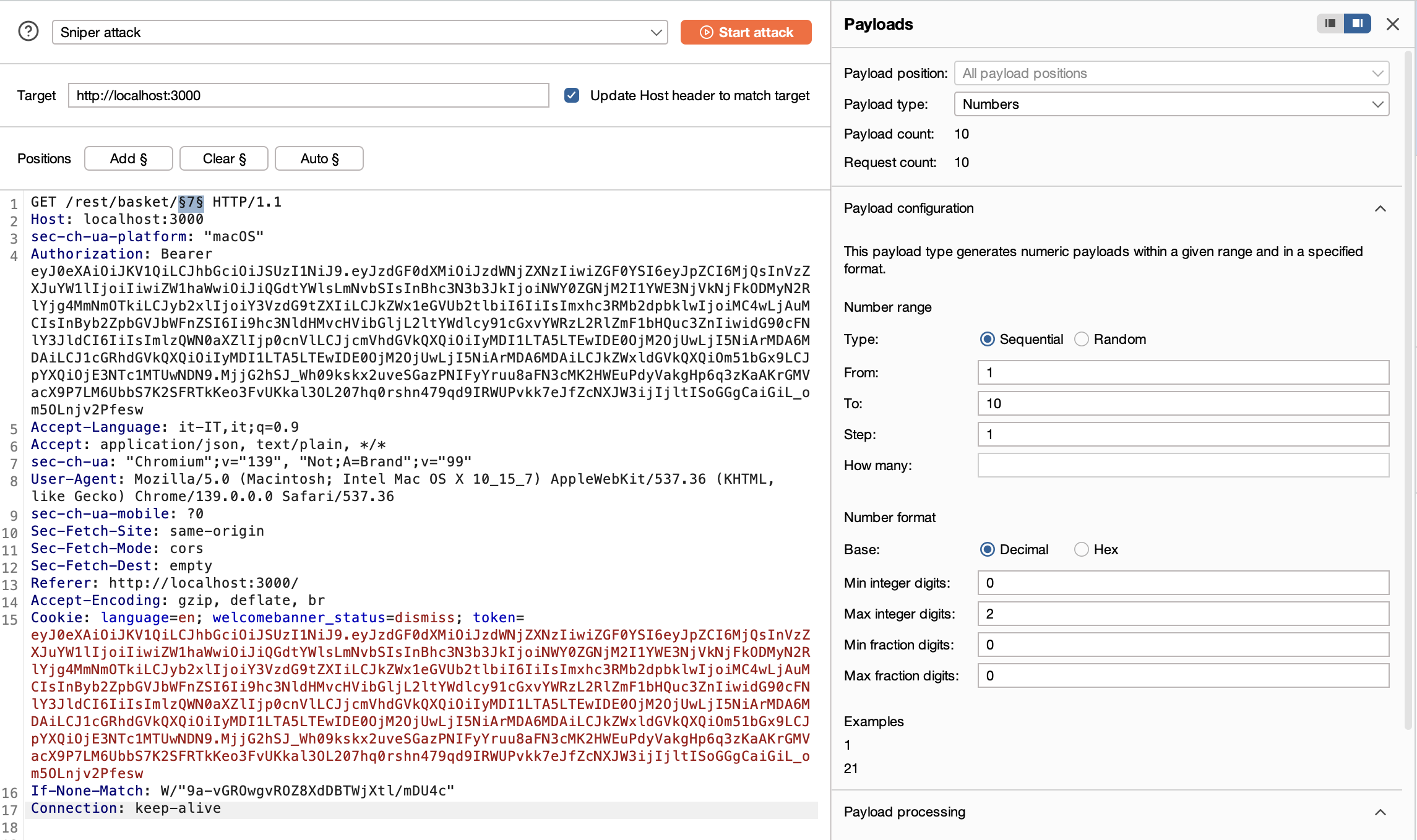Collapse the Payload configuration section
The height and width of the screenshot is (840, 1417).
(x=1380, y=208)
